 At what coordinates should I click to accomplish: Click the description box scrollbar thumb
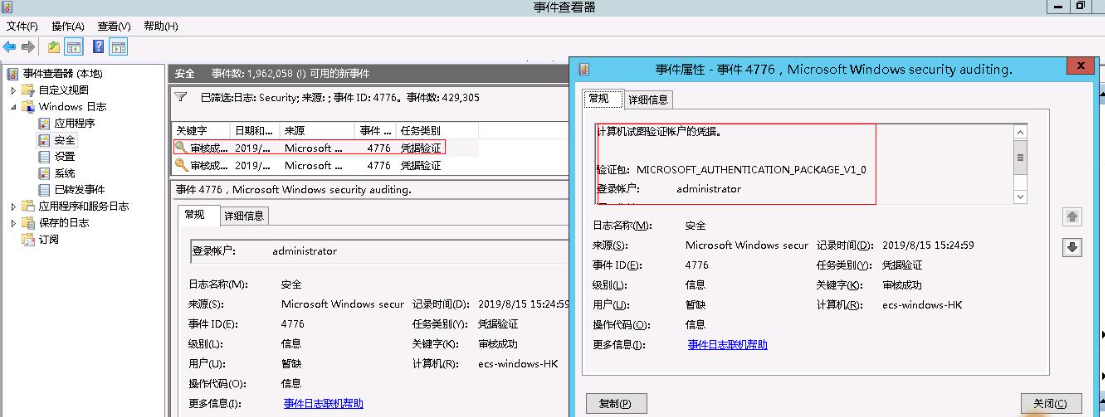[1020, 158]
